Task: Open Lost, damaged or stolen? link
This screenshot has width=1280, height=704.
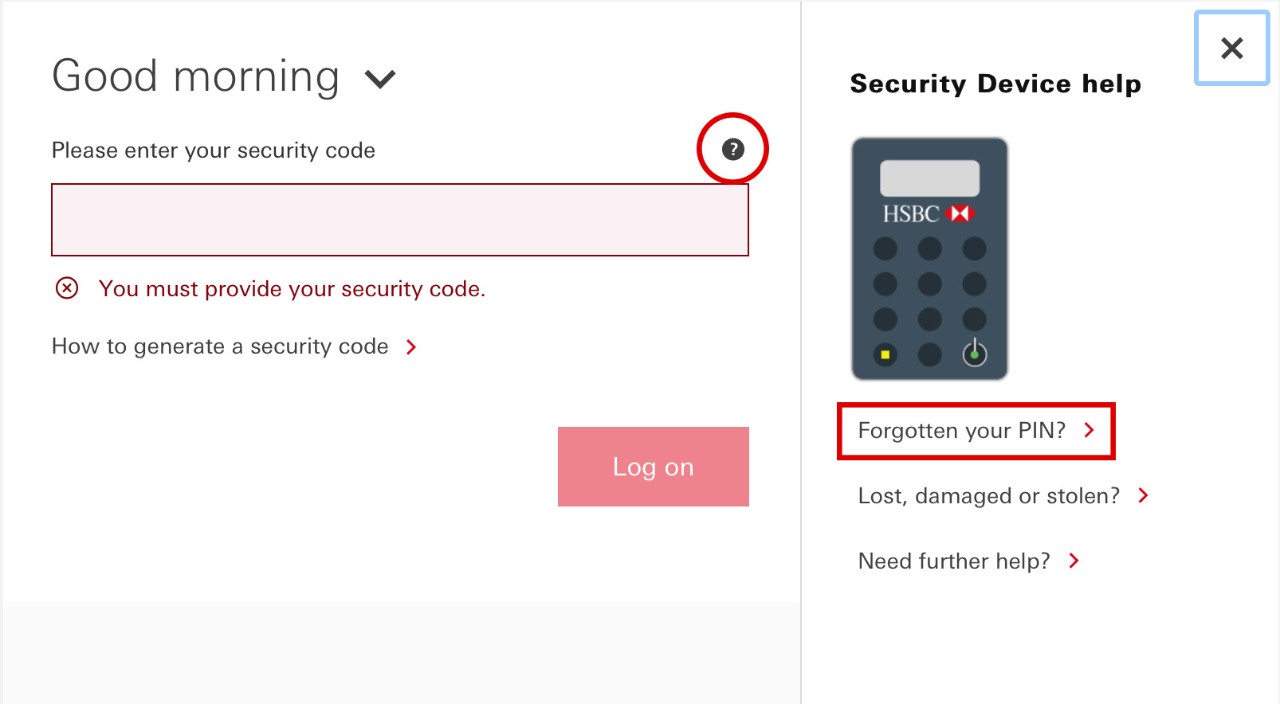Action: click(989, 496)
